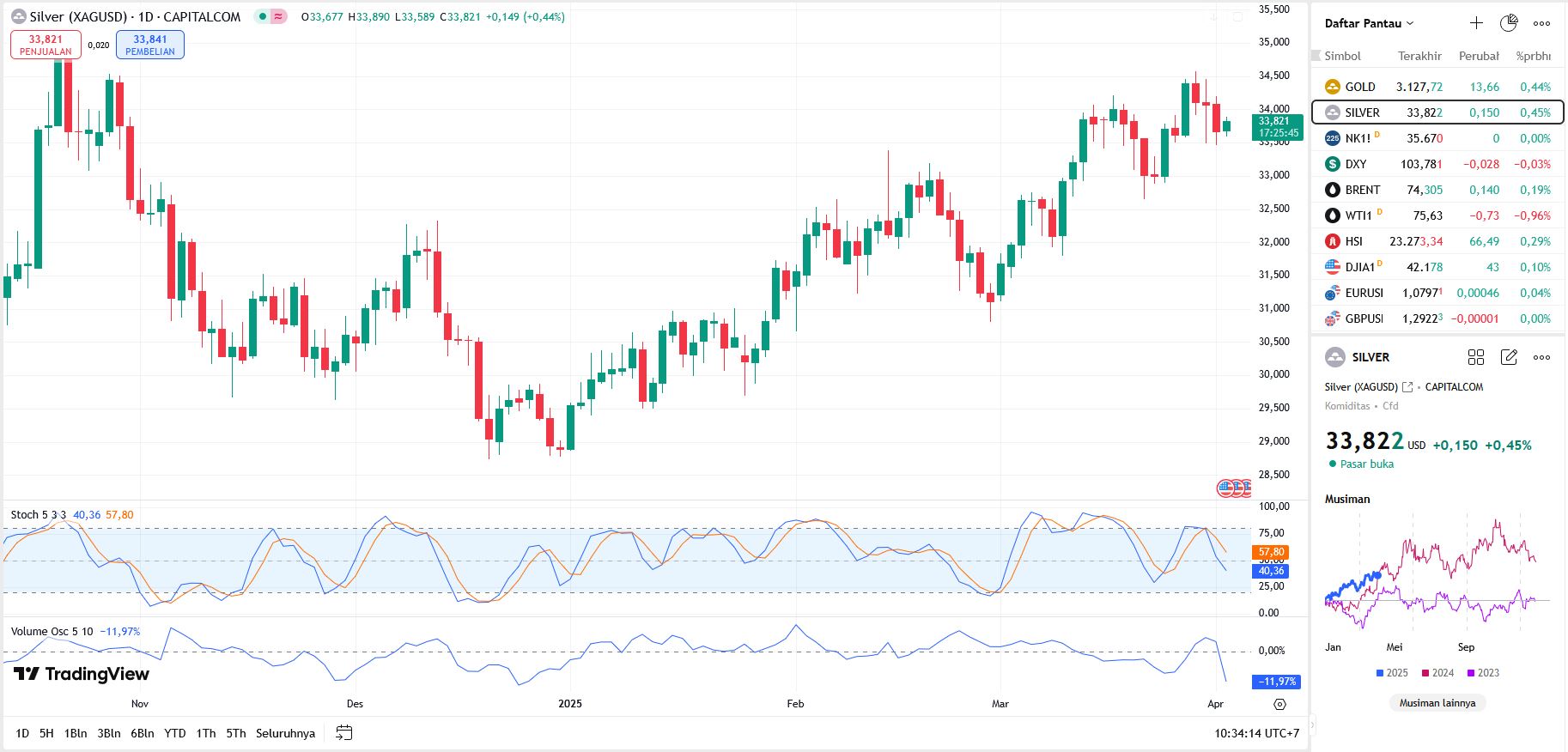Open the SILVER details three-dot menu
The height and width of the screenshot is (752, 1568).
coord(1541,357)
